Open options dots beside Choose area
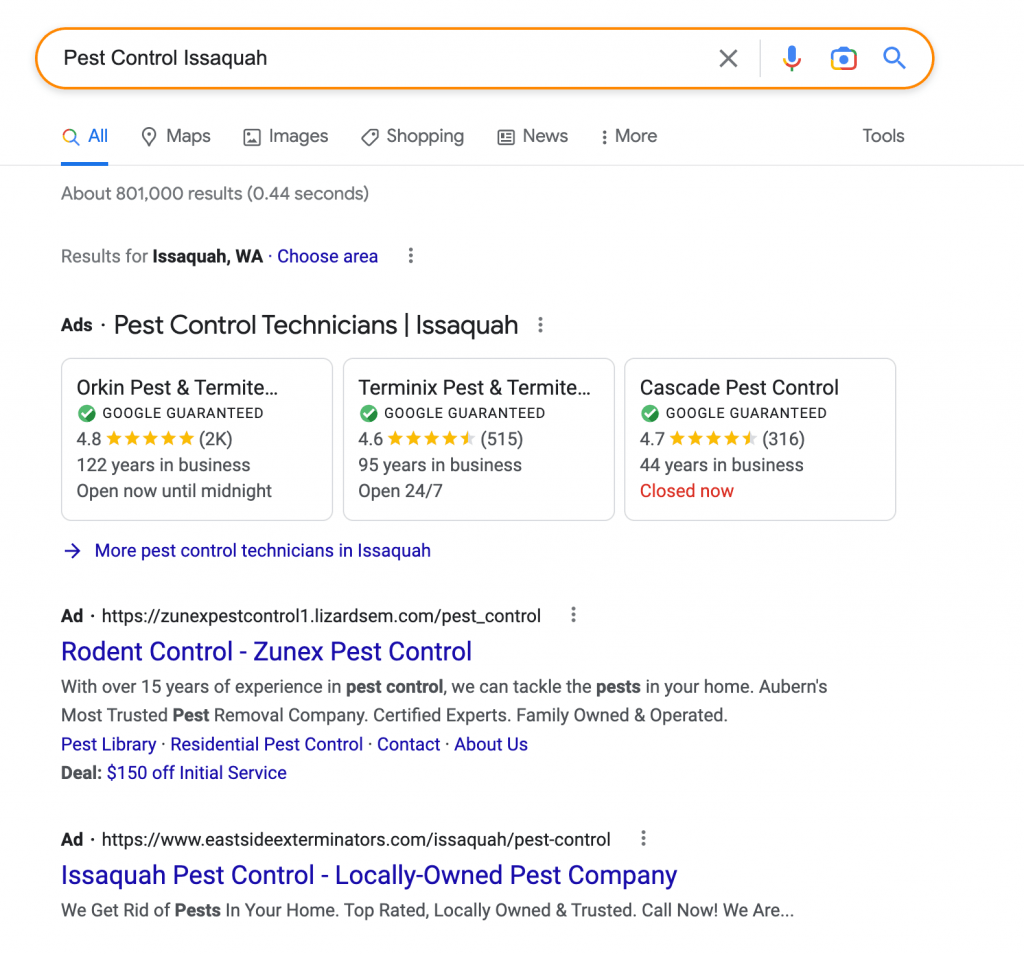Screen dimensions: 1024x954 coord(411,255)
